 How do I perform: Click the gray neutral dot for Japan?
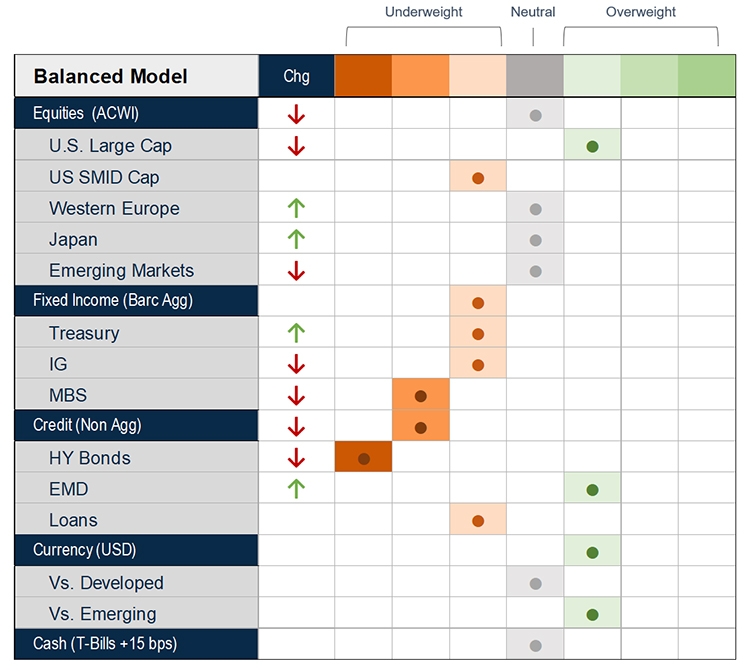click(x=535, y=240)
